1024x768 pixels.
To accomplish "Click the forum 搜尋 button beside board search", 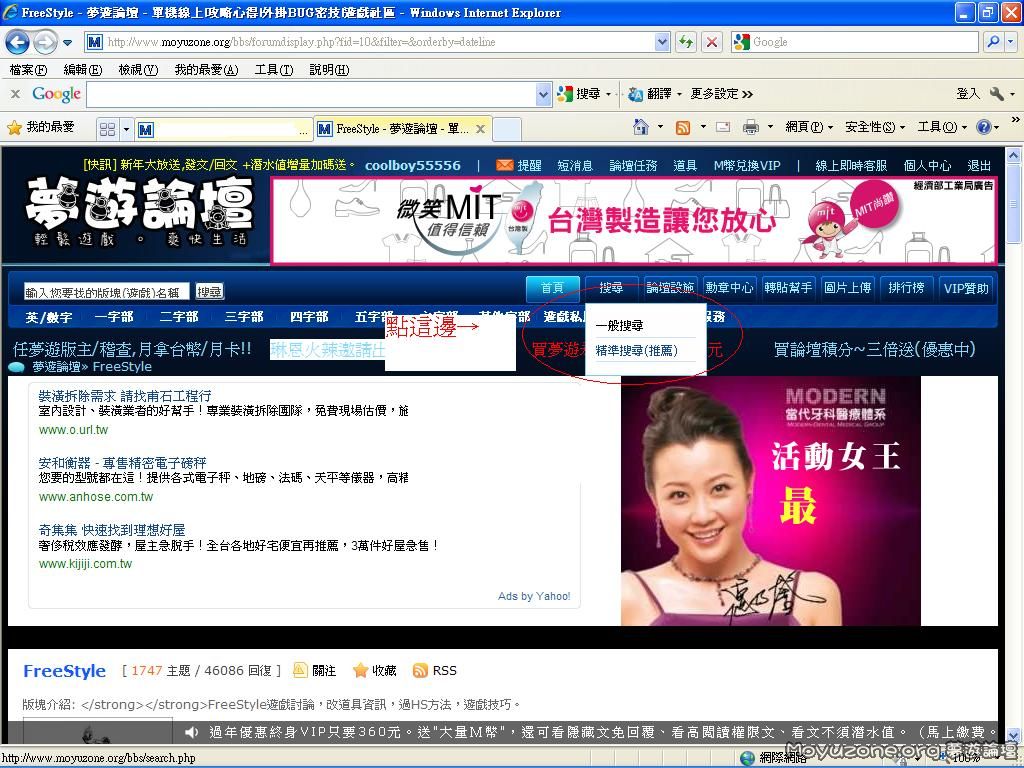I will (x=210, y=292).
